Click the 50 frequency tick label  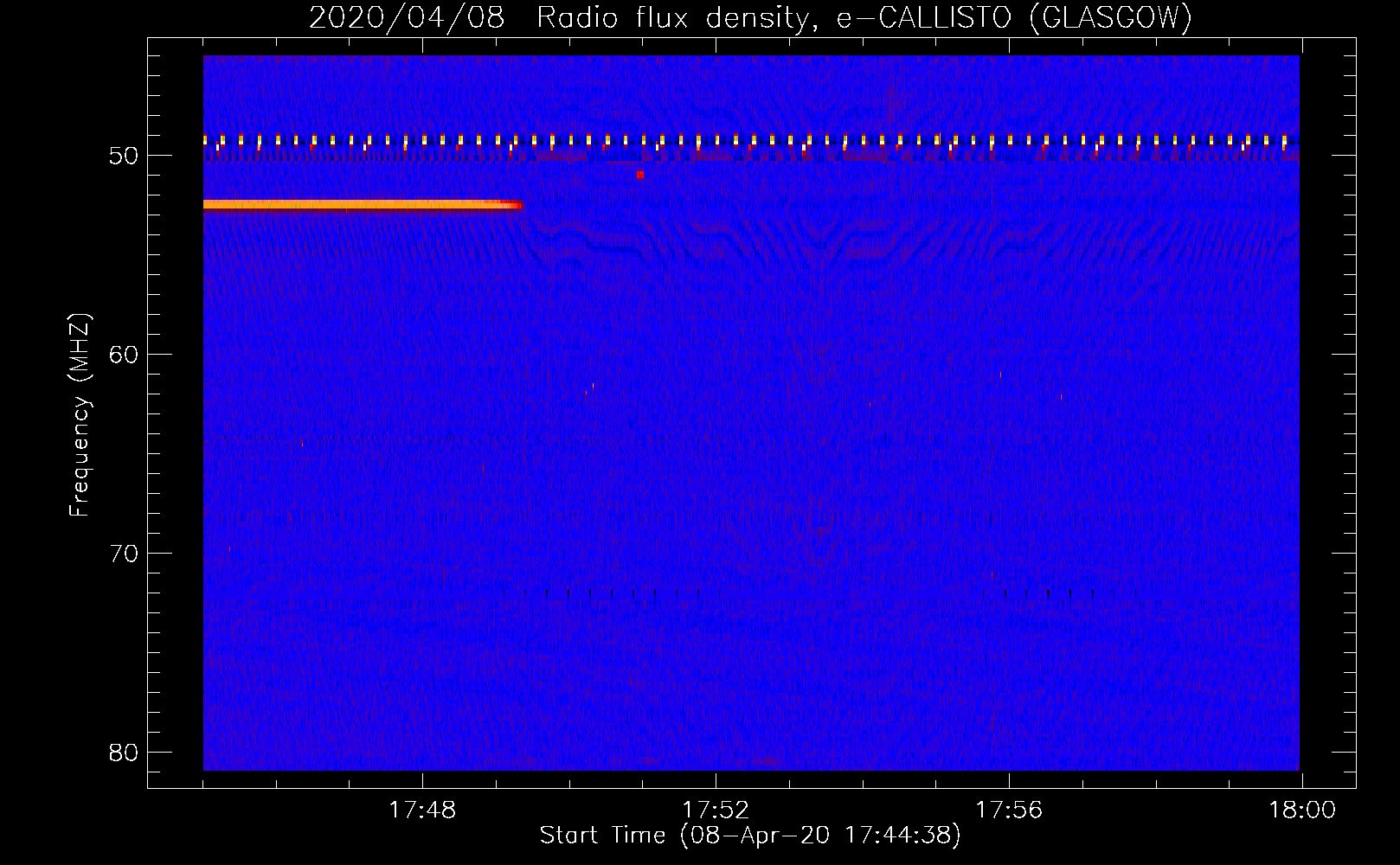tap(124, 156)
